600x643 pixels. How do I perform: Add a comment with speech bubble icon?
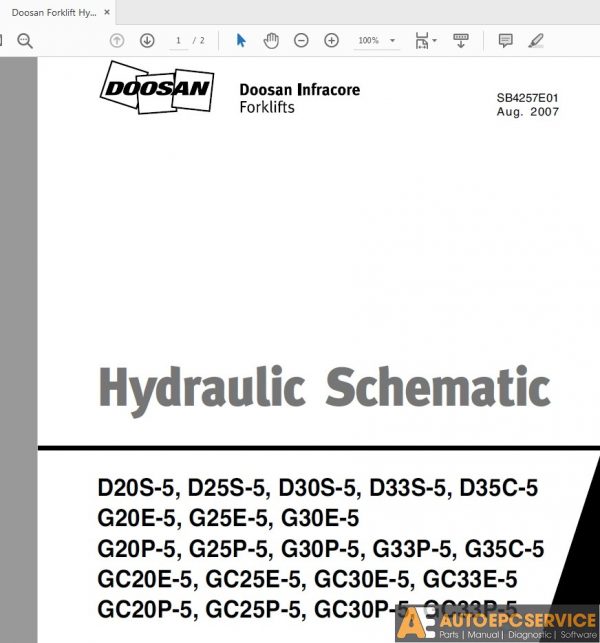click(x=505, y=41)
